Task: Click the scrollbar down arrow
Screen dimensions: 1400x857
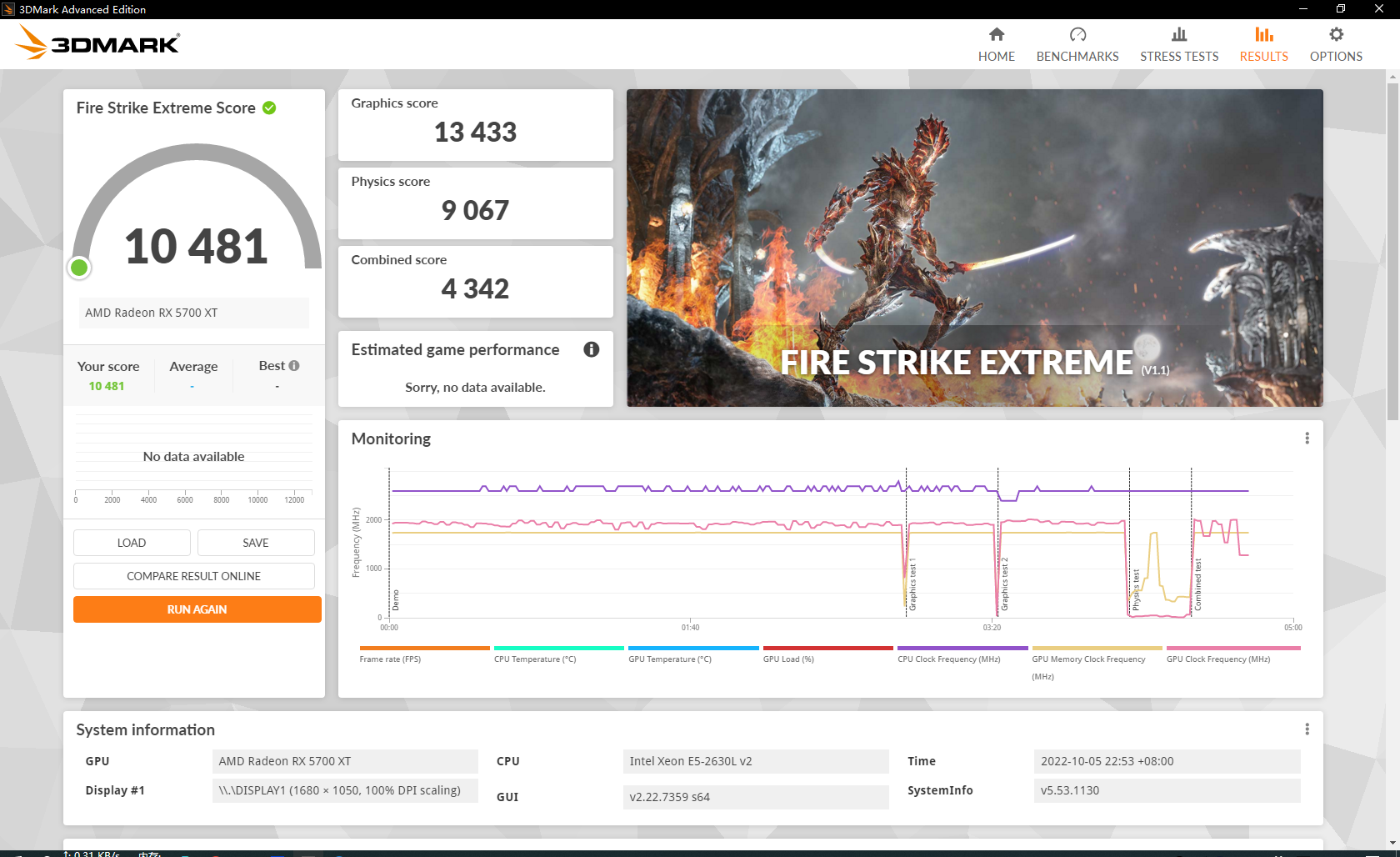Action: pos(1392,844)
